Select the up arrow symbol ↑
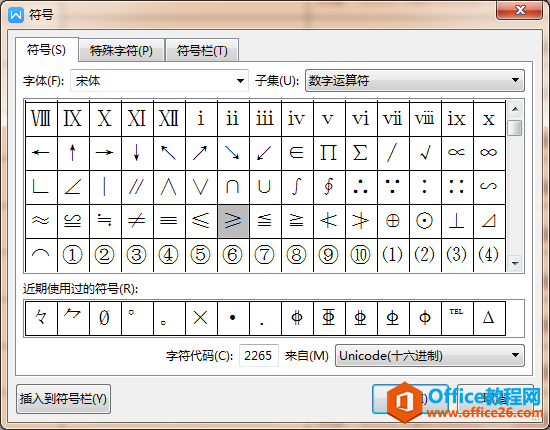Image resolution: width=550 pixels, height=430 pixels. click(73, 153)
